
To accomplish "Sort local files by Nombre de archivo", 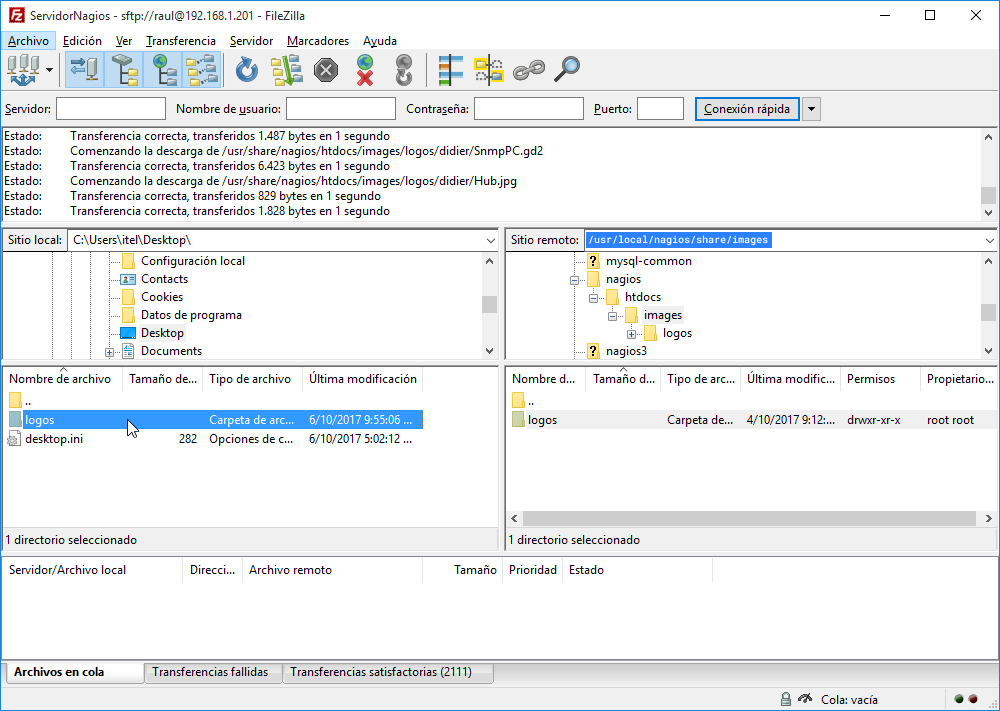I will coord(62,379).
